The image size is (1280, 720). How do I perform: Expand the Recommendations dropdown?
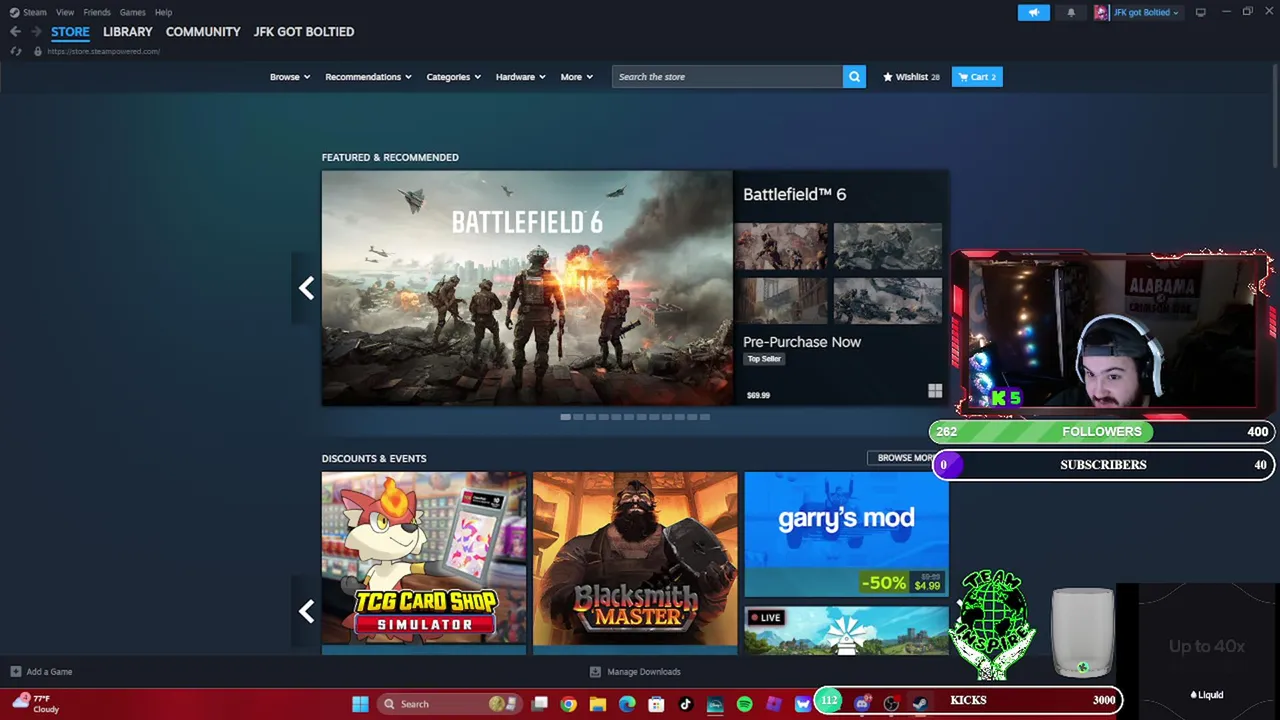tap(368, 77)
